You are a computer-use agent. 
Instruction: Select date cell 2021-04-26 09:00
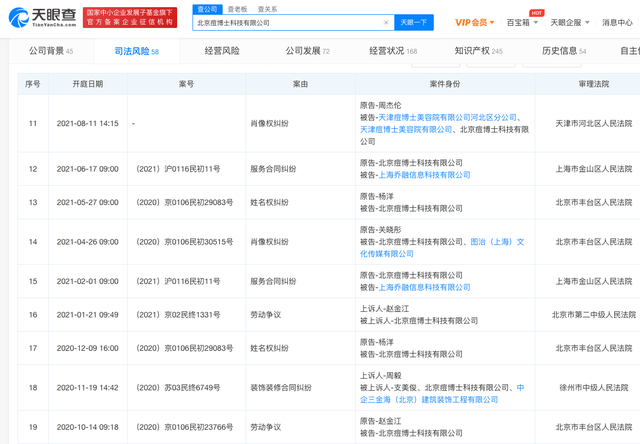(x=88, y=242)
